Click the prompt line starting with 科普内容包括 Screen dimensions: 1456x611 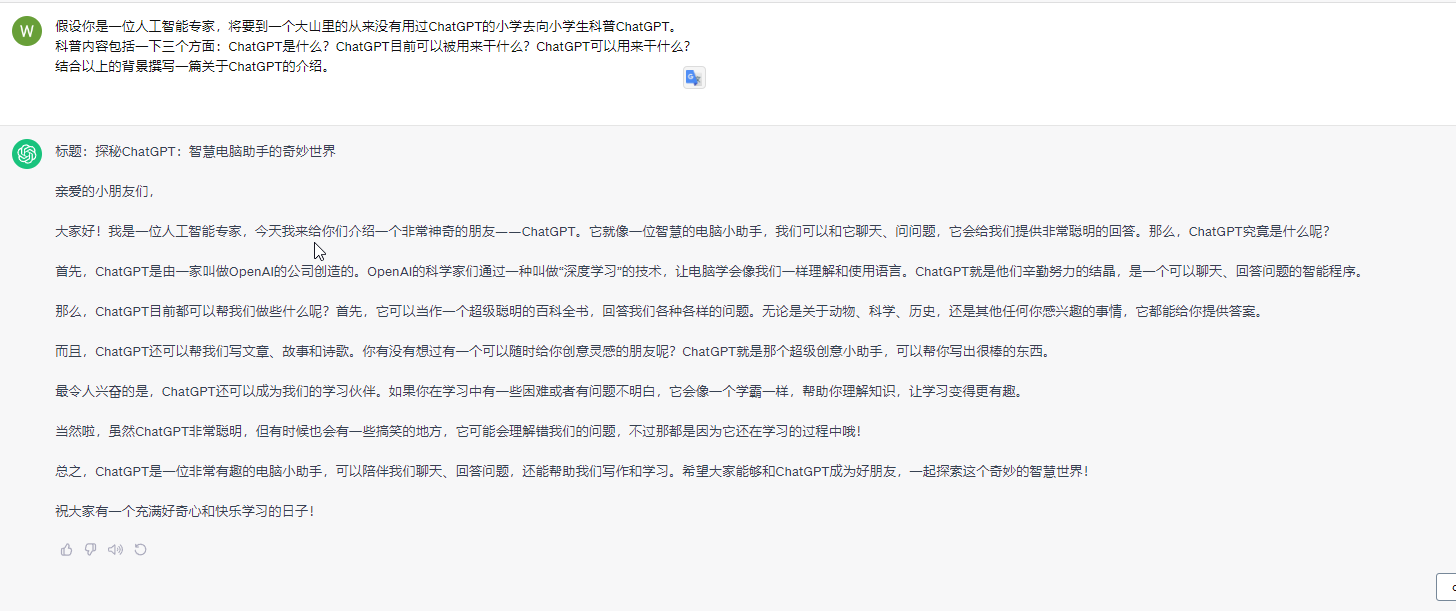click(372, 47)
